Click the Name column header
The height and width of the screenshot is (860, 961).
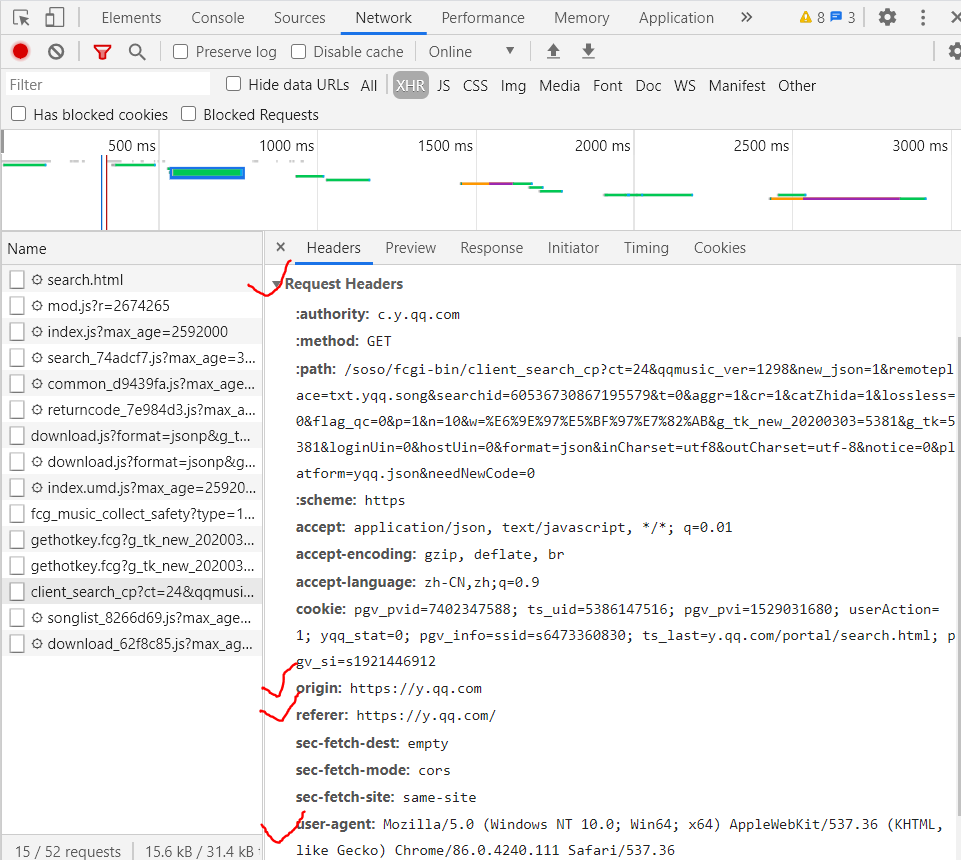point(132,249)
